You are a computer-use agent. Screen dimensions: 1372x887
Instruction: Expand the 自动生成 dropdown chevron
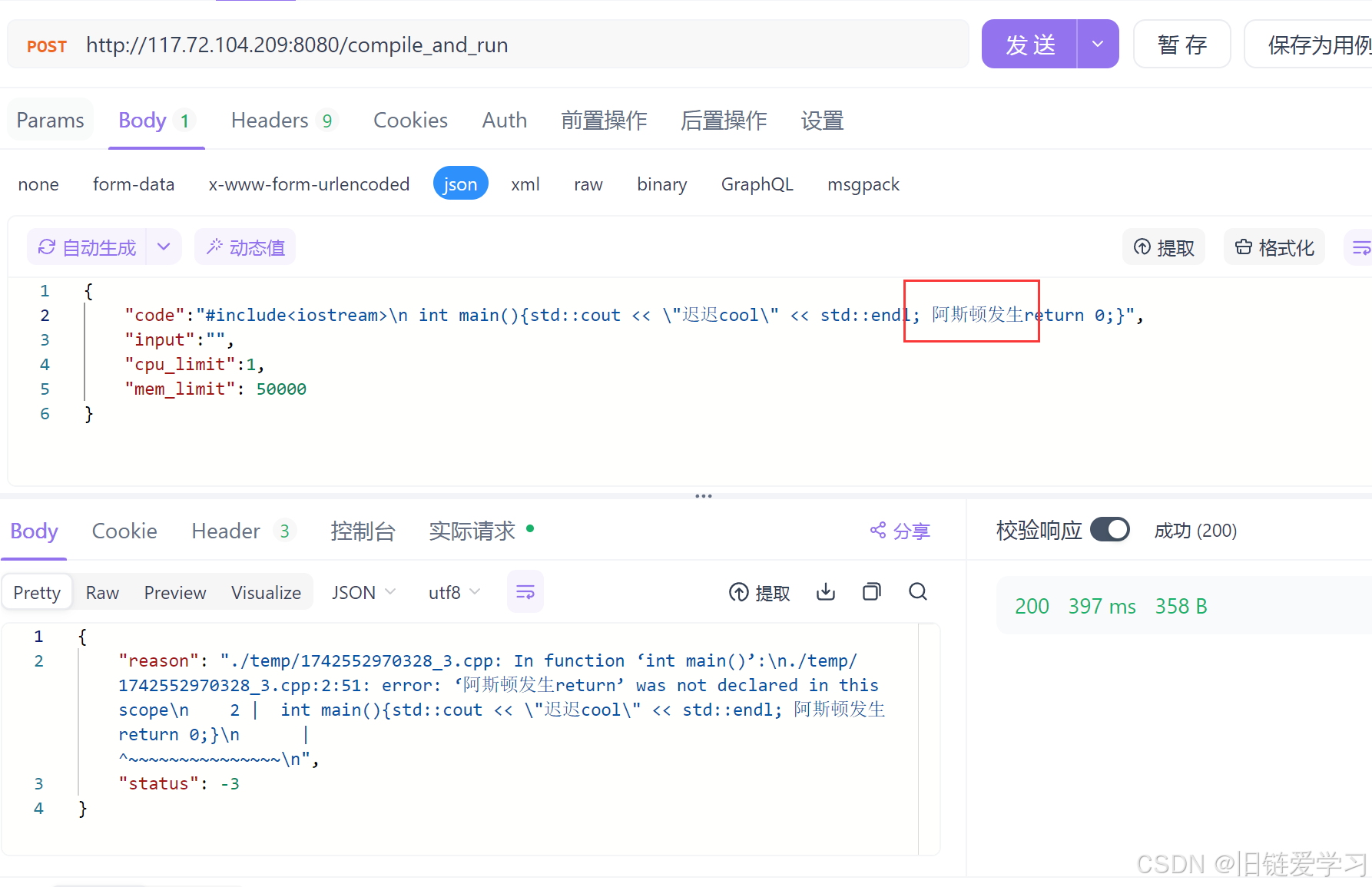[x=164, y=247]
